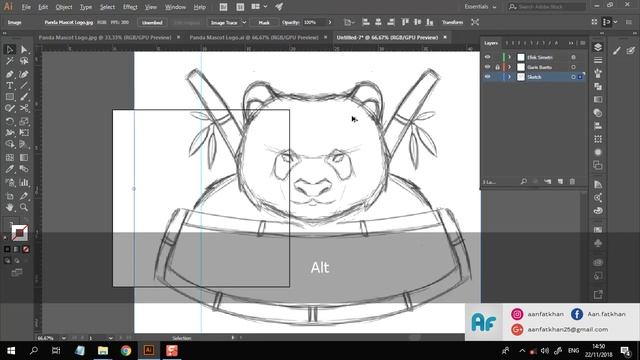This screenshot has height=360, width=640.
Task: Select the Lasso tool
Action: 24,61
